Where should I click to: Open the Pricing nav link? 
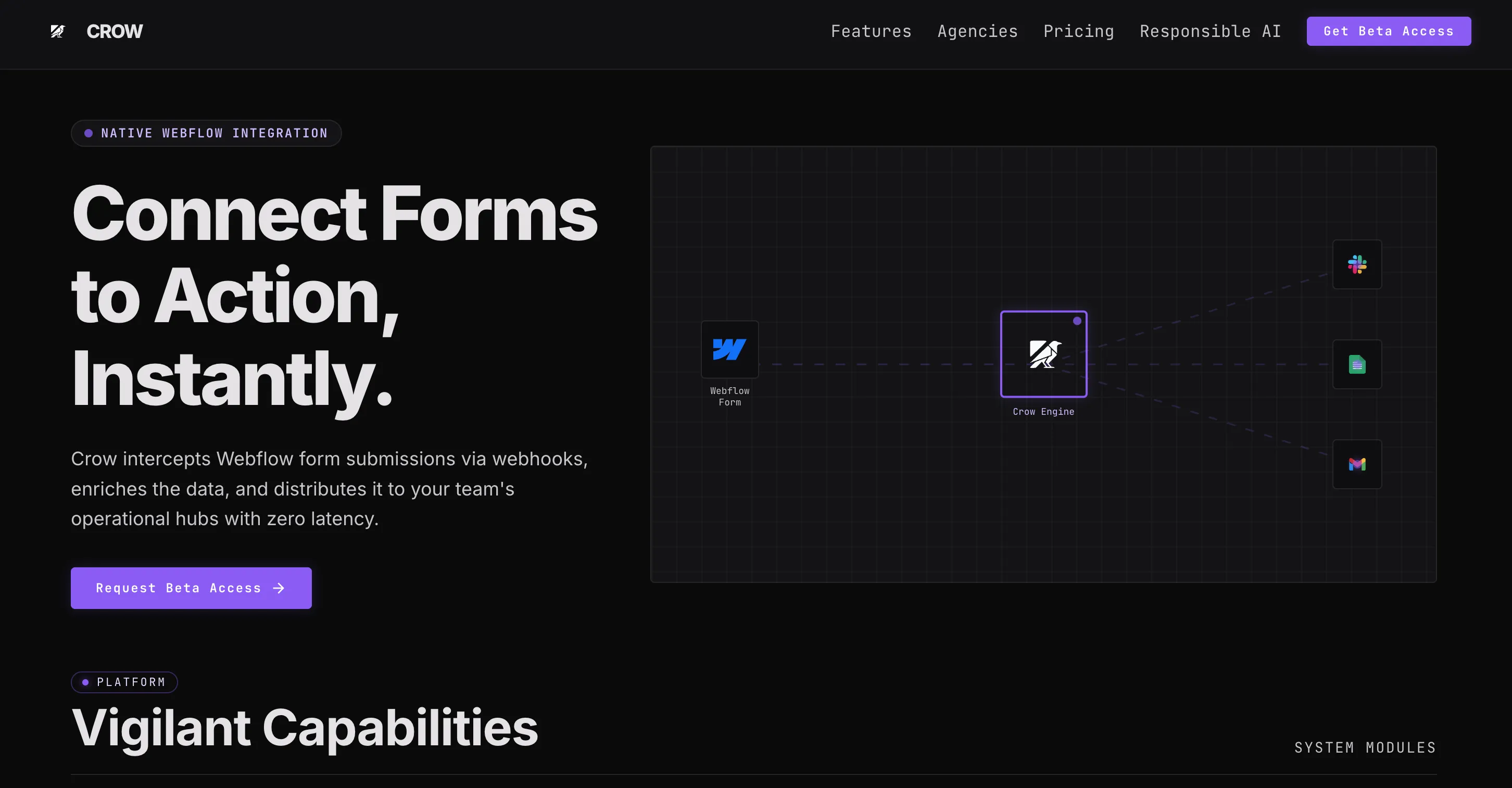pos(1078,31)
